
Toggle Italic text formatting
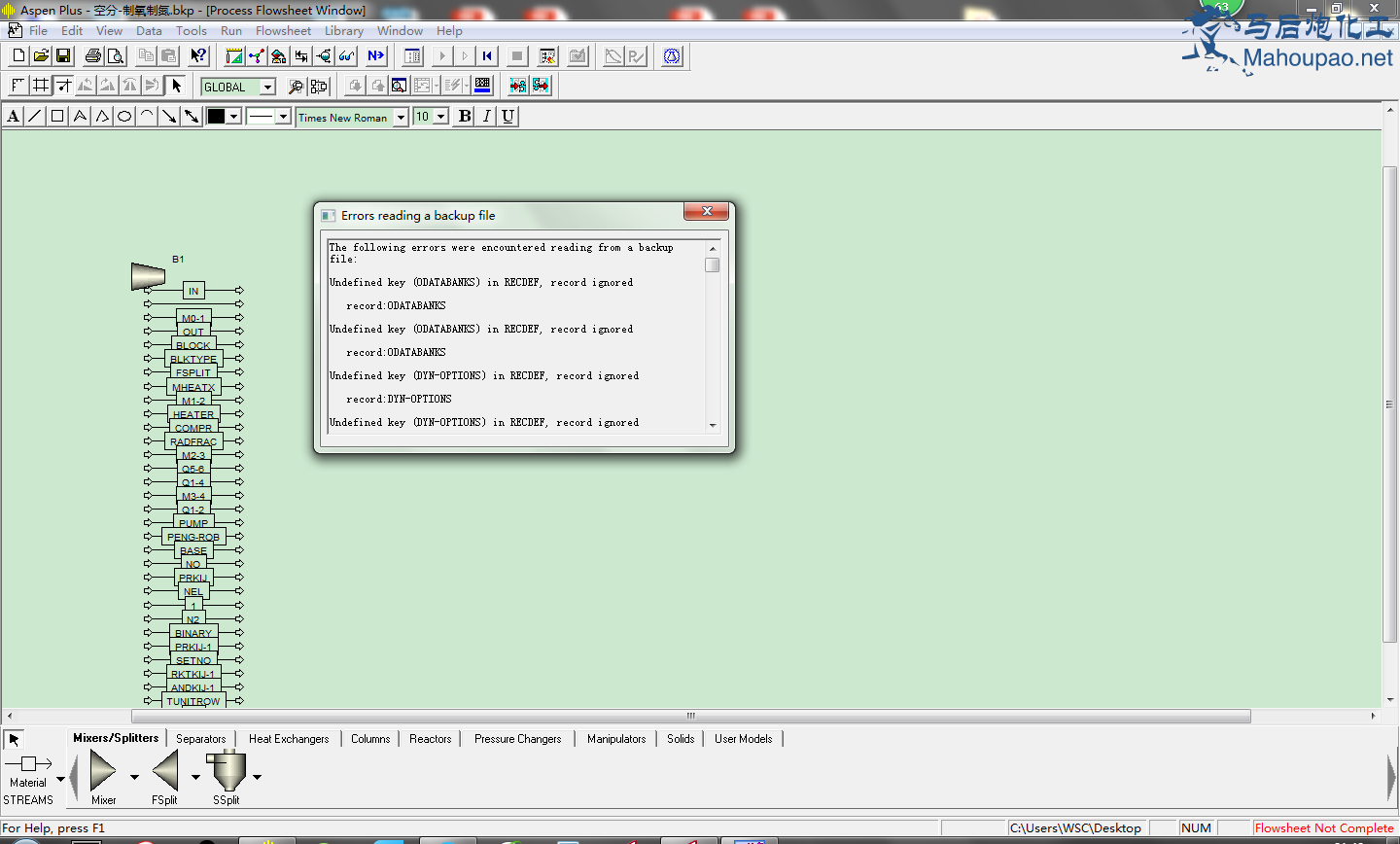[x=486, y=117]
